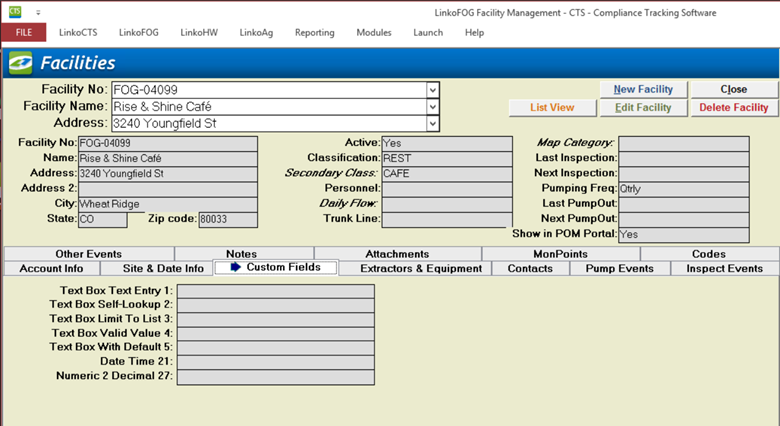Click the empty Last Inspection field
Image resolution: width=780 pixels, height=426 pixels.
click(x=684, y=158)
